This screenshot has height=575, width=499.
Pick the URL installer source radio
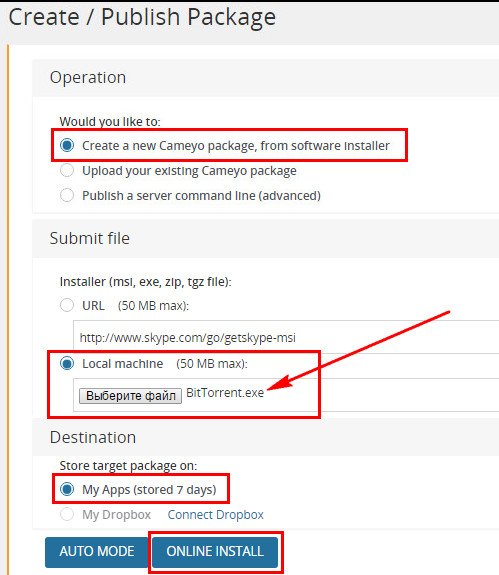[67, 305]
